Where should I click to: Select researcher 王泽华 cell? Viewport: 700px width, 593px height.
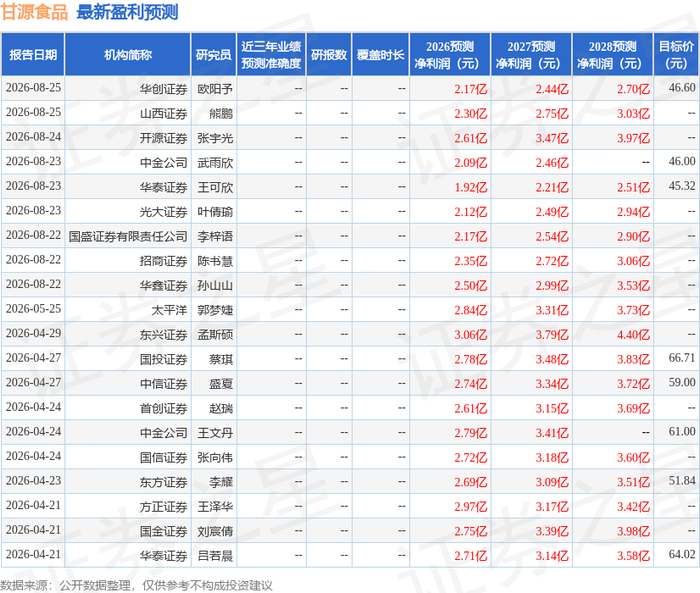point(215,507)
